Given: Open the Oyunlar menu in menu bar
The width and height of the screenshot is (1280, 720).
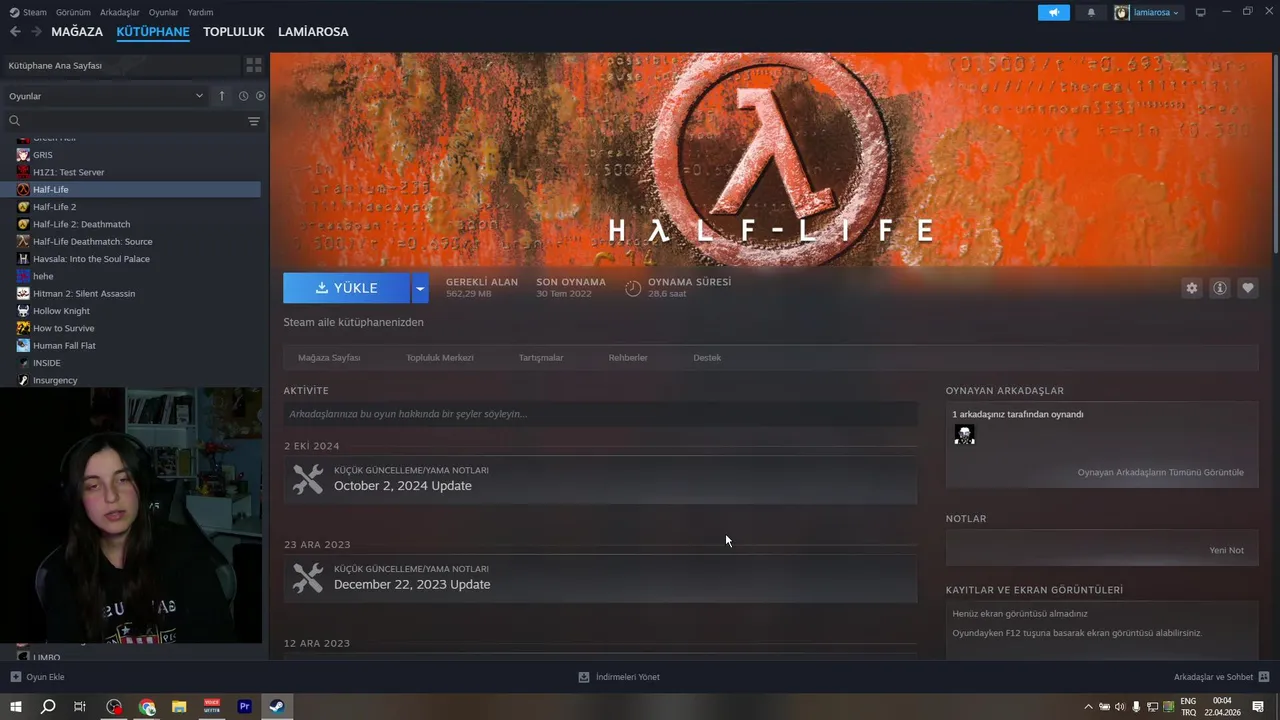Looking at the screenshot, I should tap(163, 12).
